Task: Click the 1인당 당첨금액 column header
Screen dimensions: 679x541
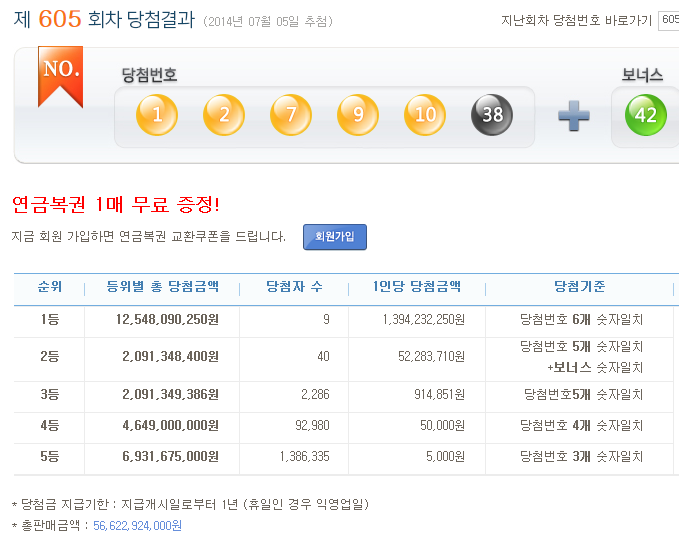Action: point(417,286)
